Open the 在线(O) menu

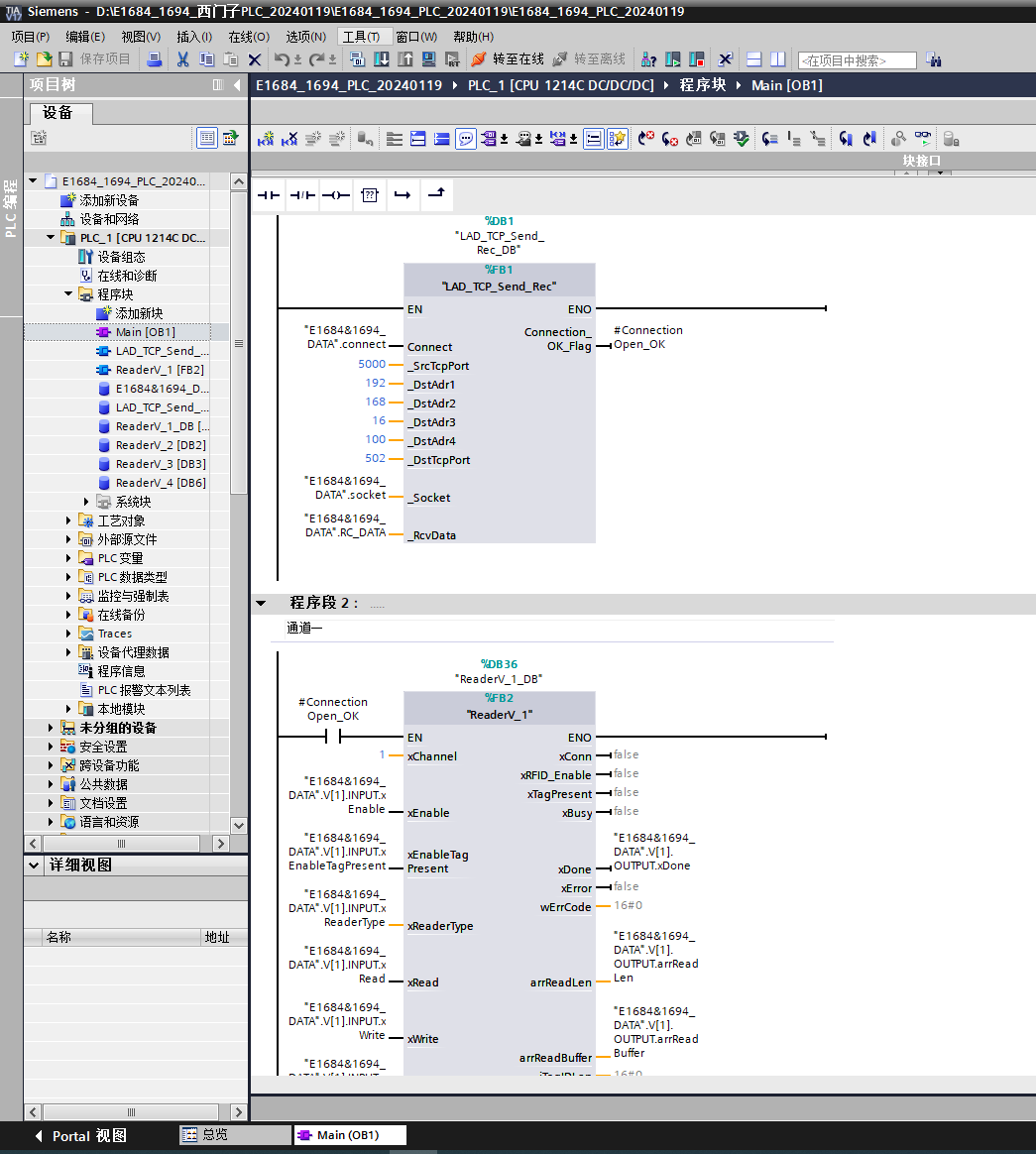tap(249, 37)
